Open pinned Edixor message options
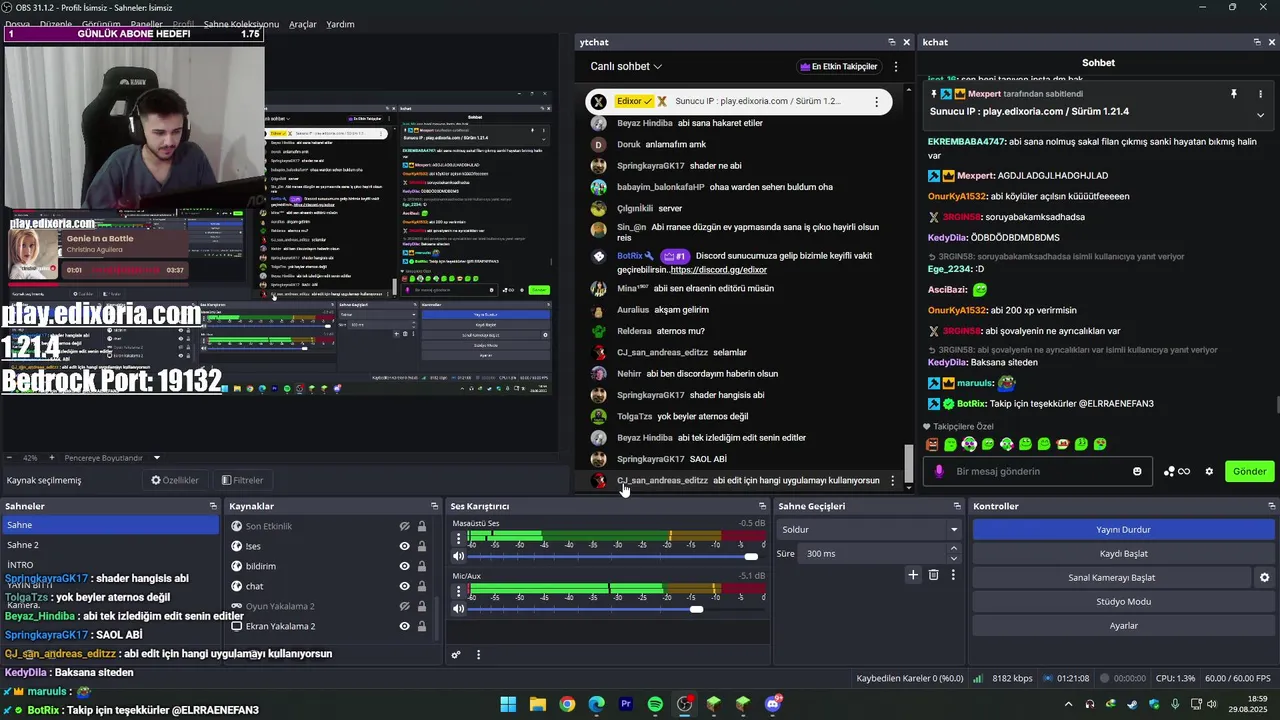 tap(877, 101)
